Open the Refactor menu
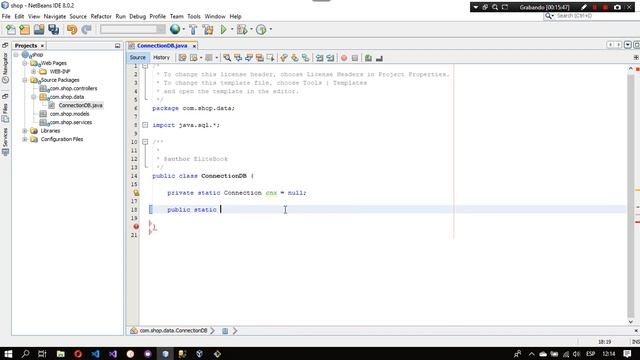The height and width of the screenshot is (360, 640). (101, 16)
